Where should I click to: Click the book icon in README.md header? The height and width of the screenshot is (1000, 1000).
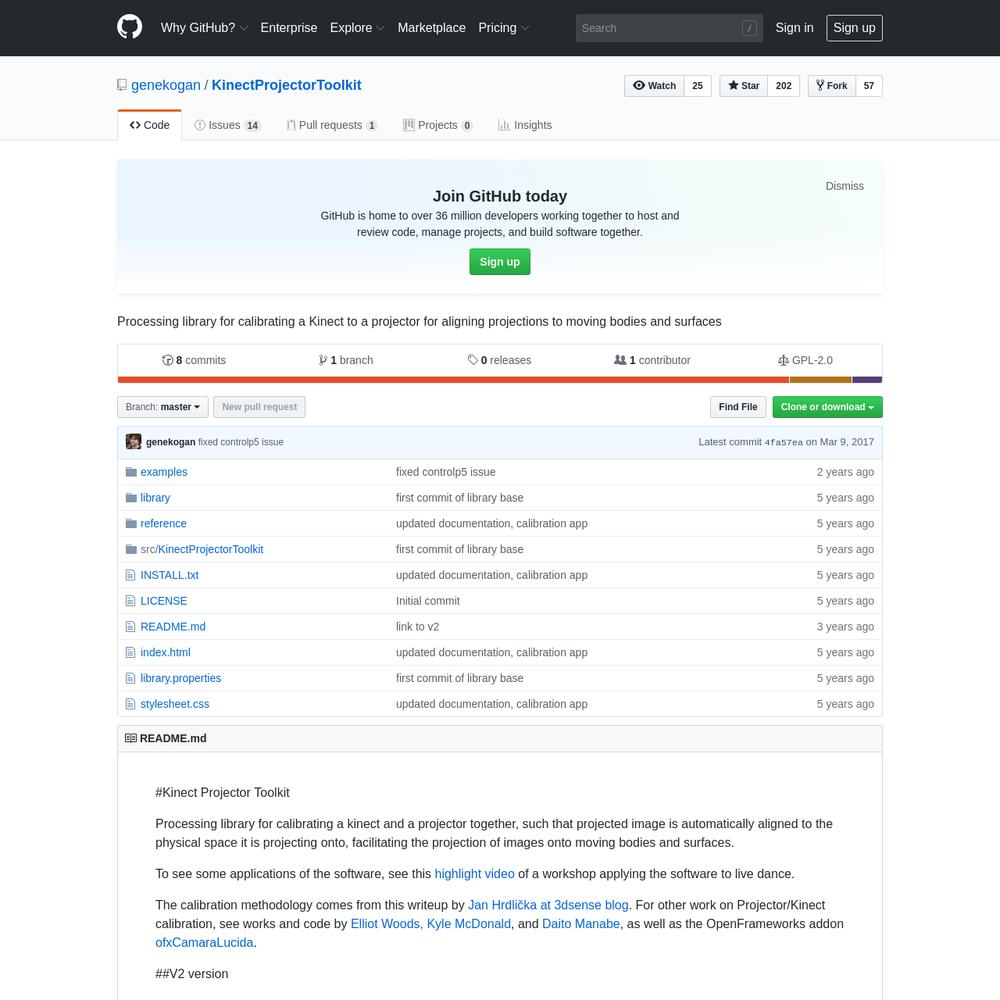131,738
